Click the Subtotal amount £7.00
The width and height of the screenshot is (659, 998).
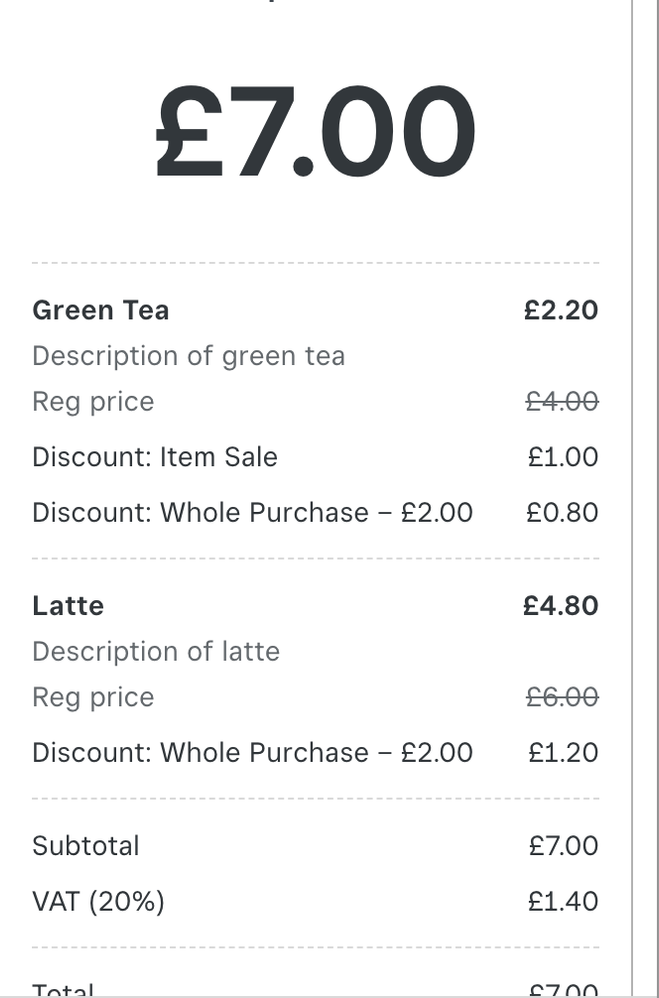[563, 846]
